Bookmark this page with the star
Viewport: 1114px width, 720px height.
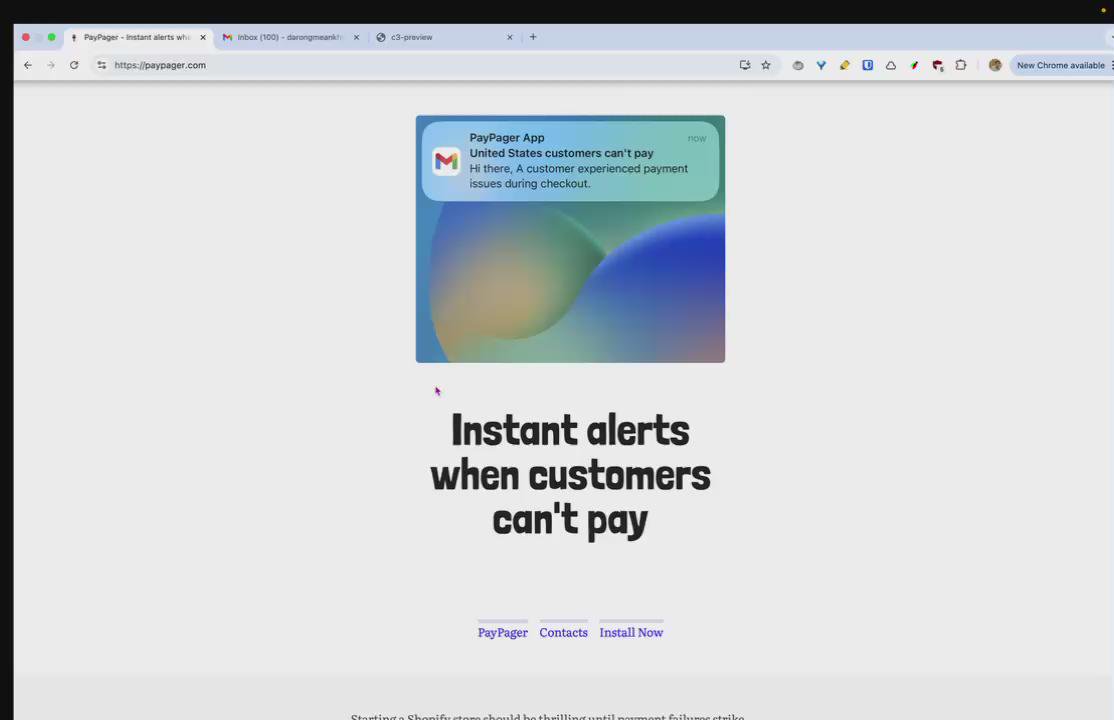[766, 65]
